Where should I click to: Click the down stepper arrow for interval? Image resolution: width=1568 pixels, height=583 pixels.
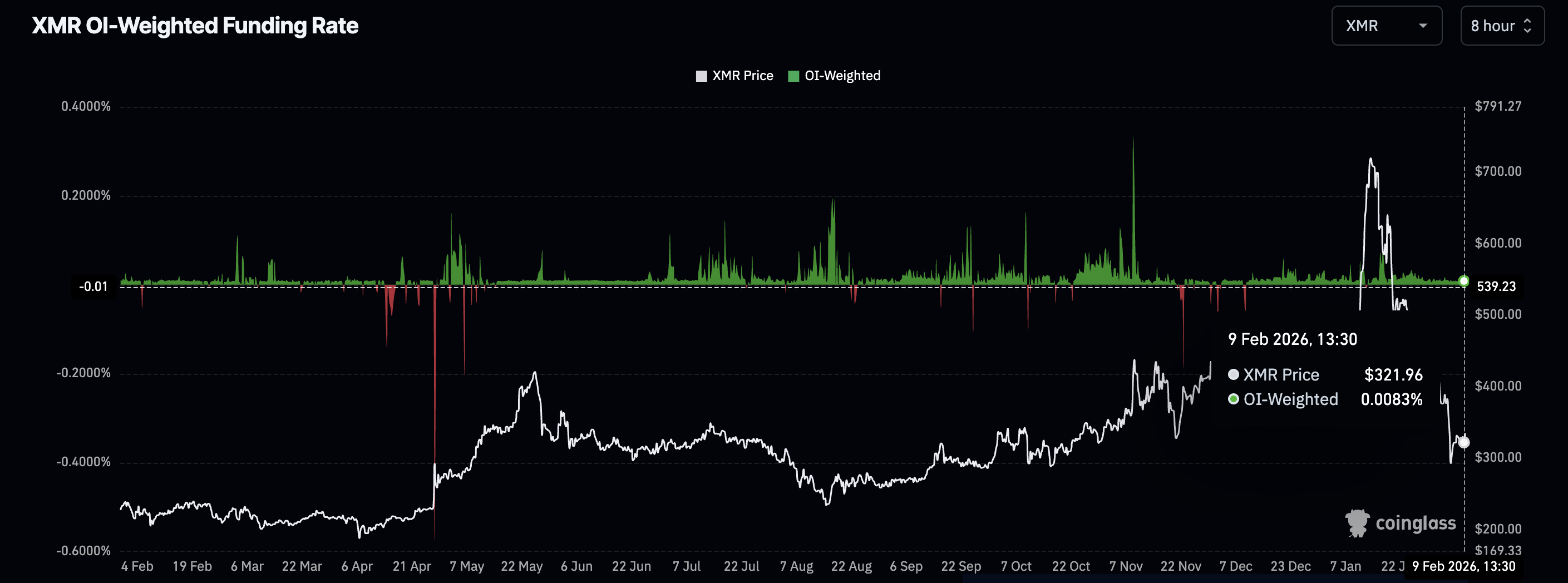point(1529,31)
